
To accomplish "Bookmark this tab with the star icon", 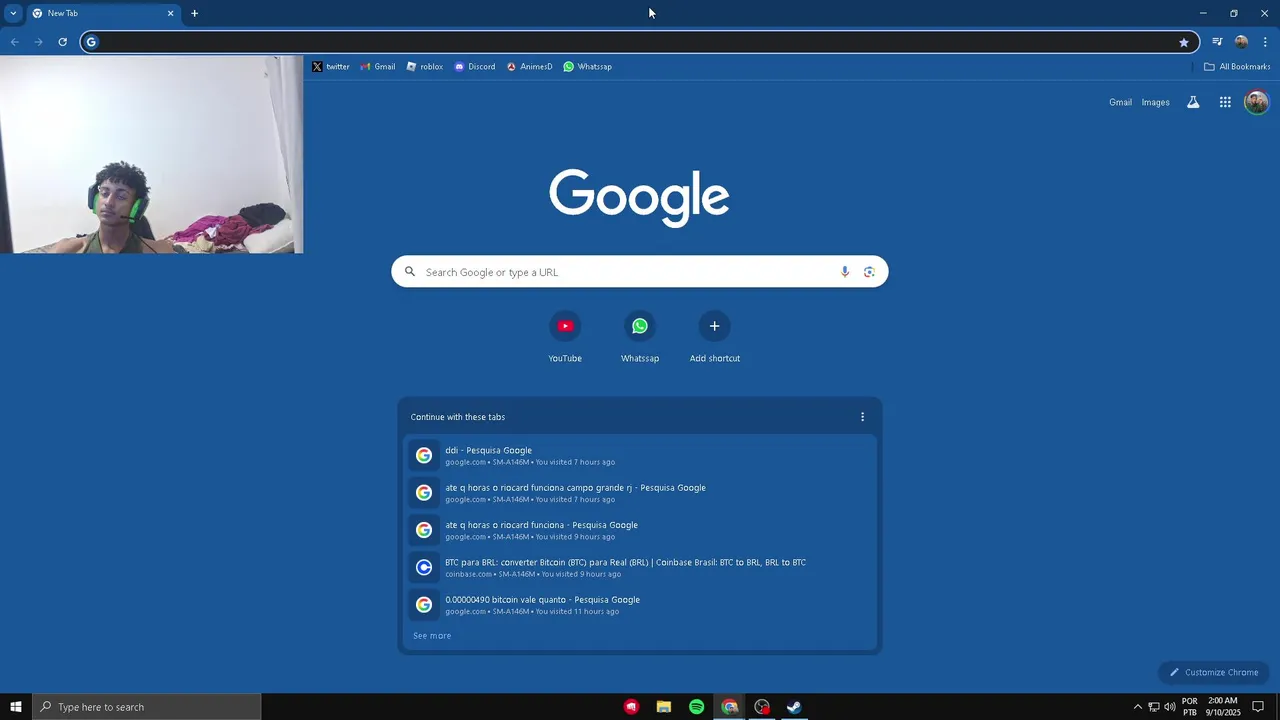I will [x=1184, y=42].
